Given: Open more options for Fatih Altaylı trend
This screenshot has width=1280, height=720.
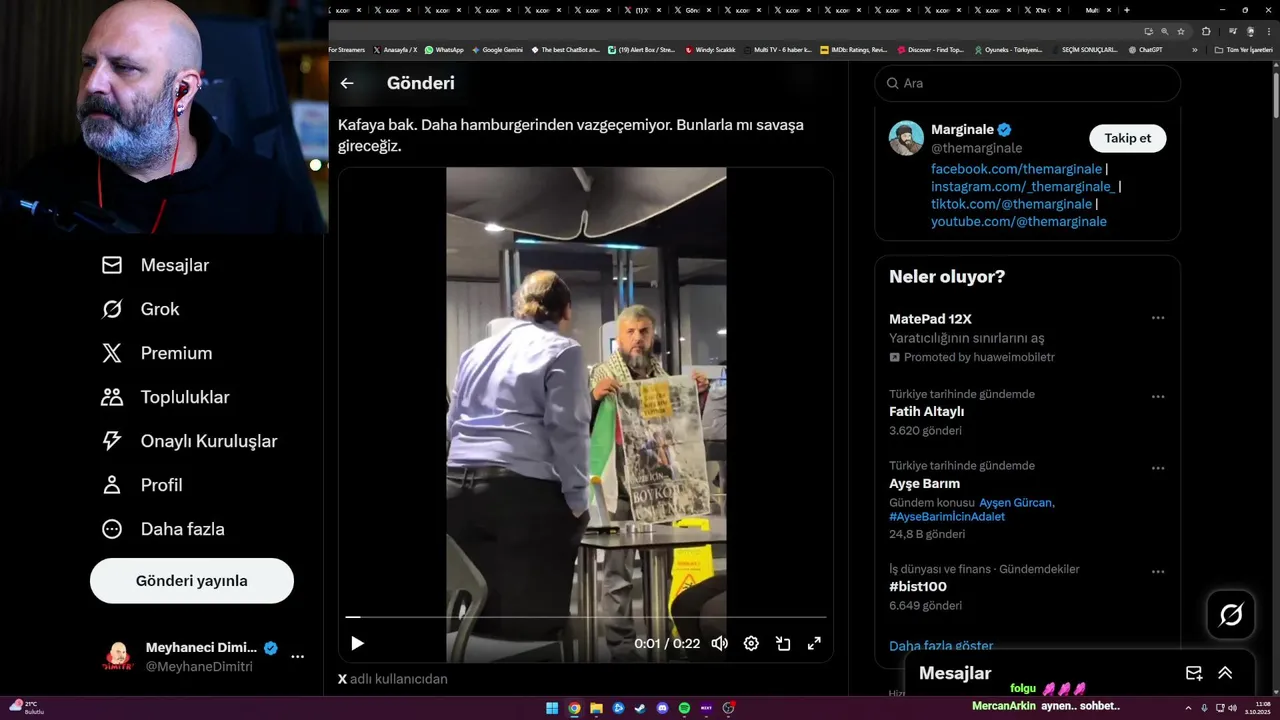Looking at the screenshot, I should 1158,397.
